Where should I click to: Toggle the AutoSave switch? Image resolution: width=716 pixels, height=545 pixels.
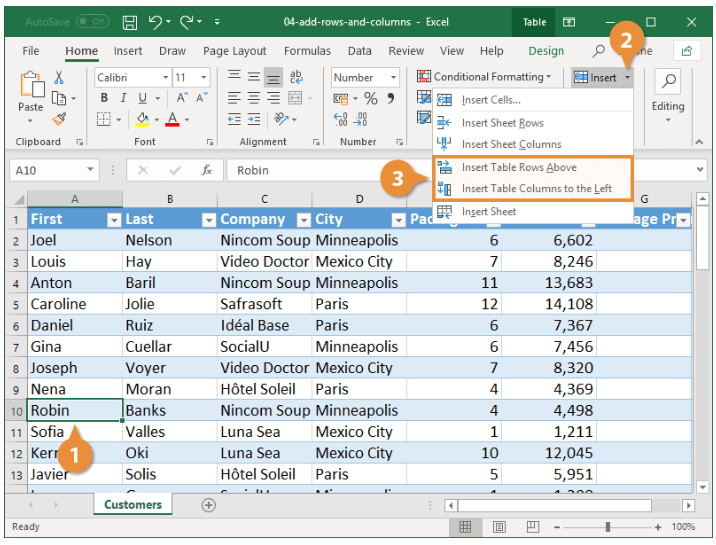pyautogui.click(x=93, y=21)
